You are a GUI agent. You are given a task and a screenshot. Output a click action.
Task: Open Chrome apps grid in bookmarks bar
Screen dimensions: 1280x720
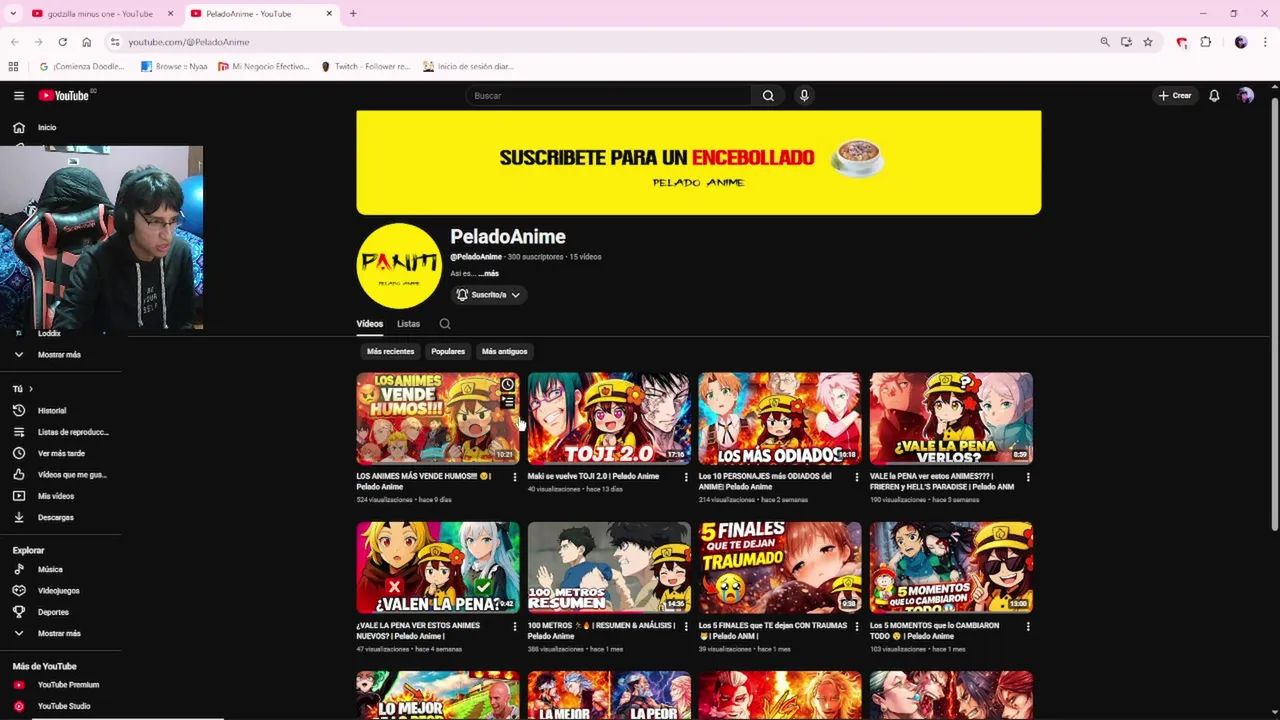(x=13, y=67)
